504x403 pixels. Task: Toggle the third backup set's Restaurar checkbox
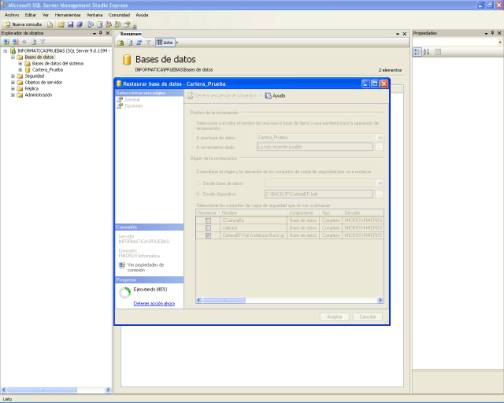click(x=208, y=236)
